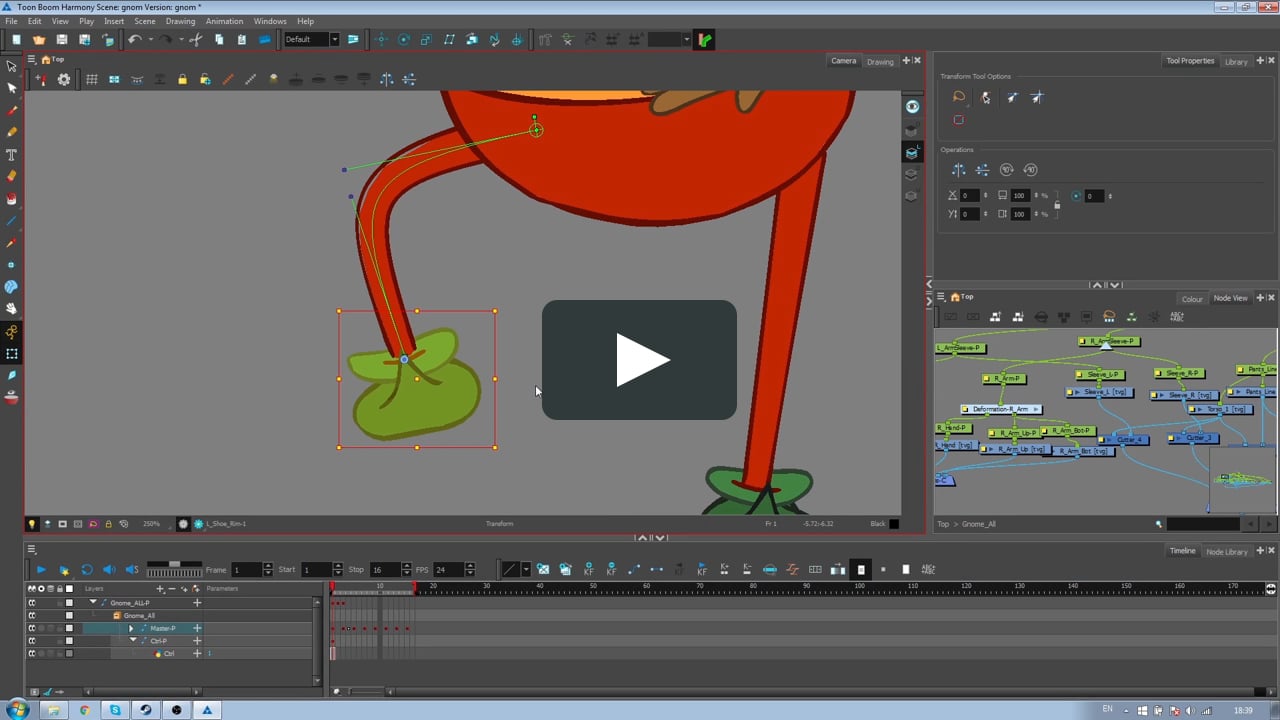Screen dimensions: 1280x720
Task: Switch to the Colour tab
Action: (x=1193, y=299)
